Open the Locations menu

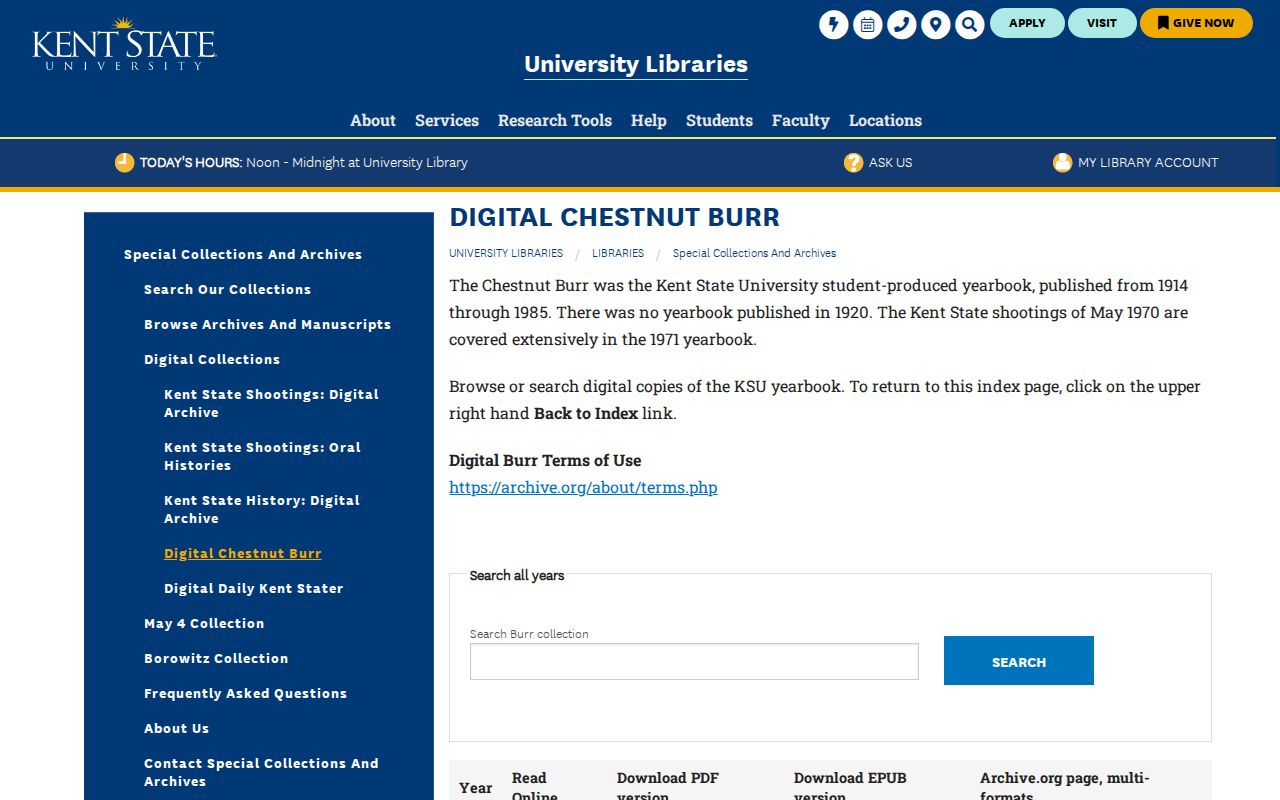point(885,120)
